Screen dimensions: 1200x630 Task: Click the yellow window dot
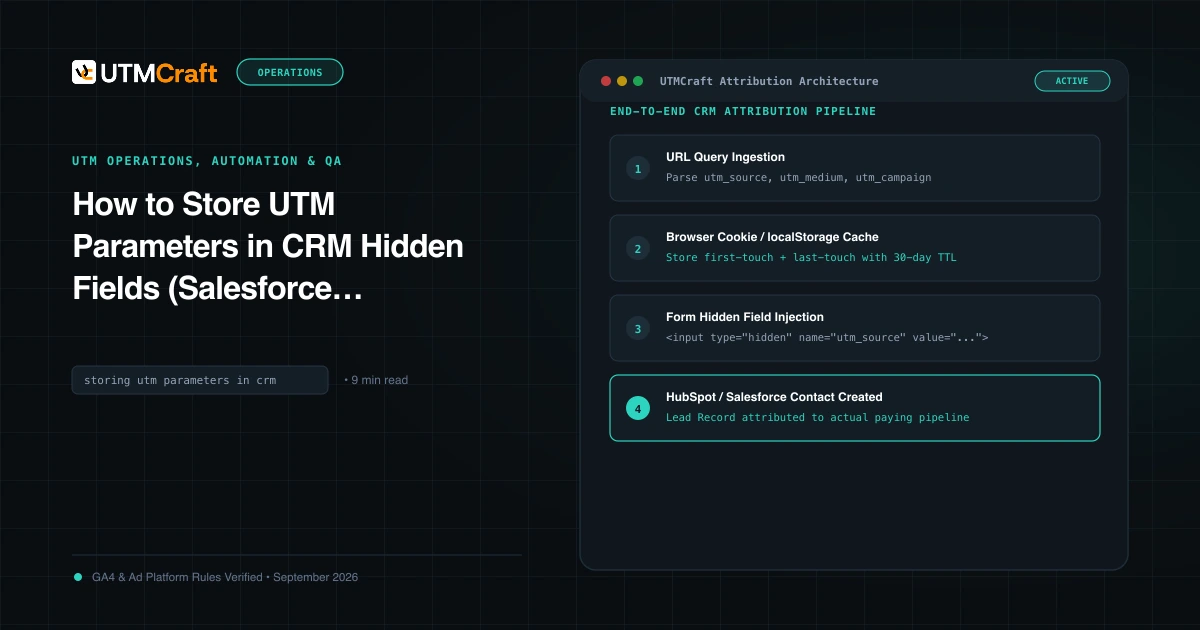tap(622, 81)
